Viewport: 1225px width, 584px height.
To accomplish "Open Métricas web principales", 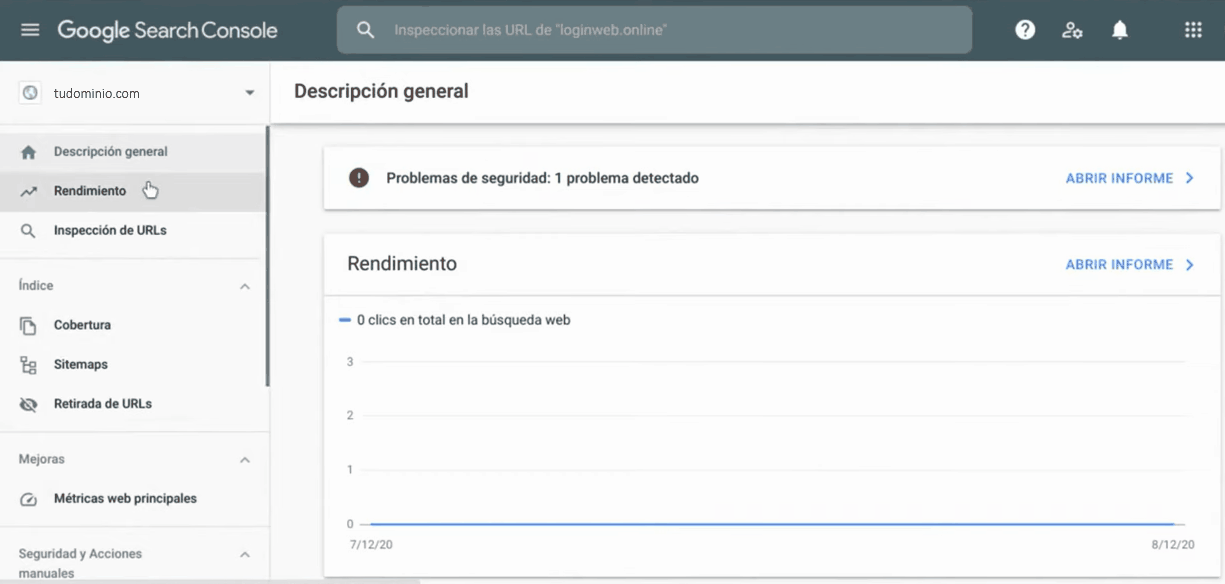I will point(133,499).
